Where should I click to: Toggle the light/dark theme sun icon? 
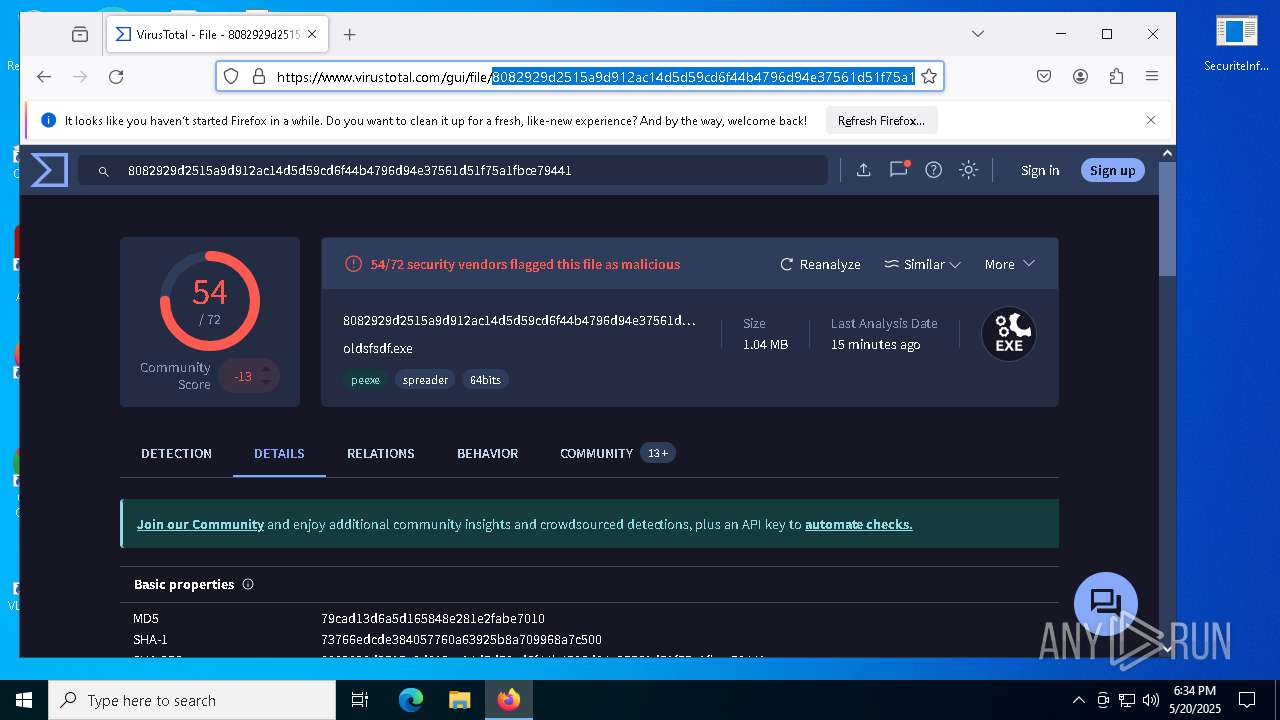(x=968, y=170)
